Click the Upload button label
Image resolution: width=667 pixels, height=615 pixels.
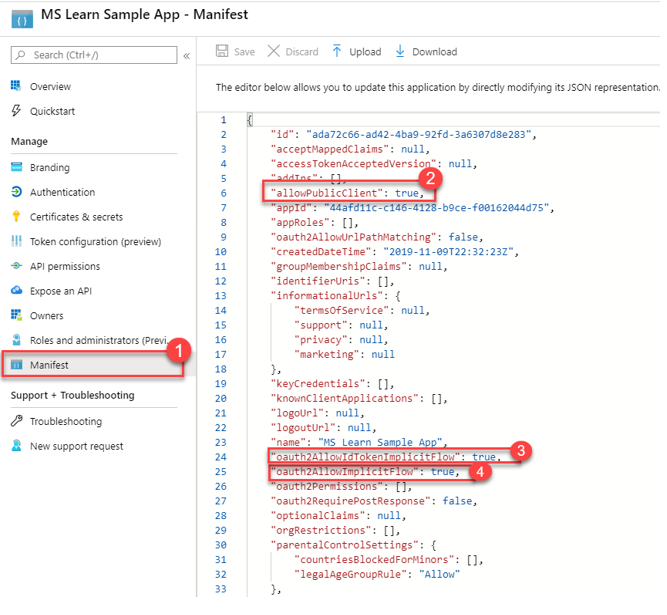pos(365,52)
